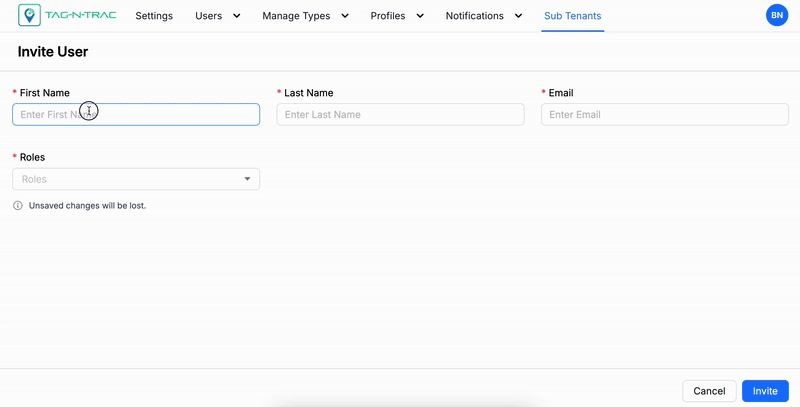Expand the Manage Types chevron arrow
This screenshot has width=800, height=407.
345,16
